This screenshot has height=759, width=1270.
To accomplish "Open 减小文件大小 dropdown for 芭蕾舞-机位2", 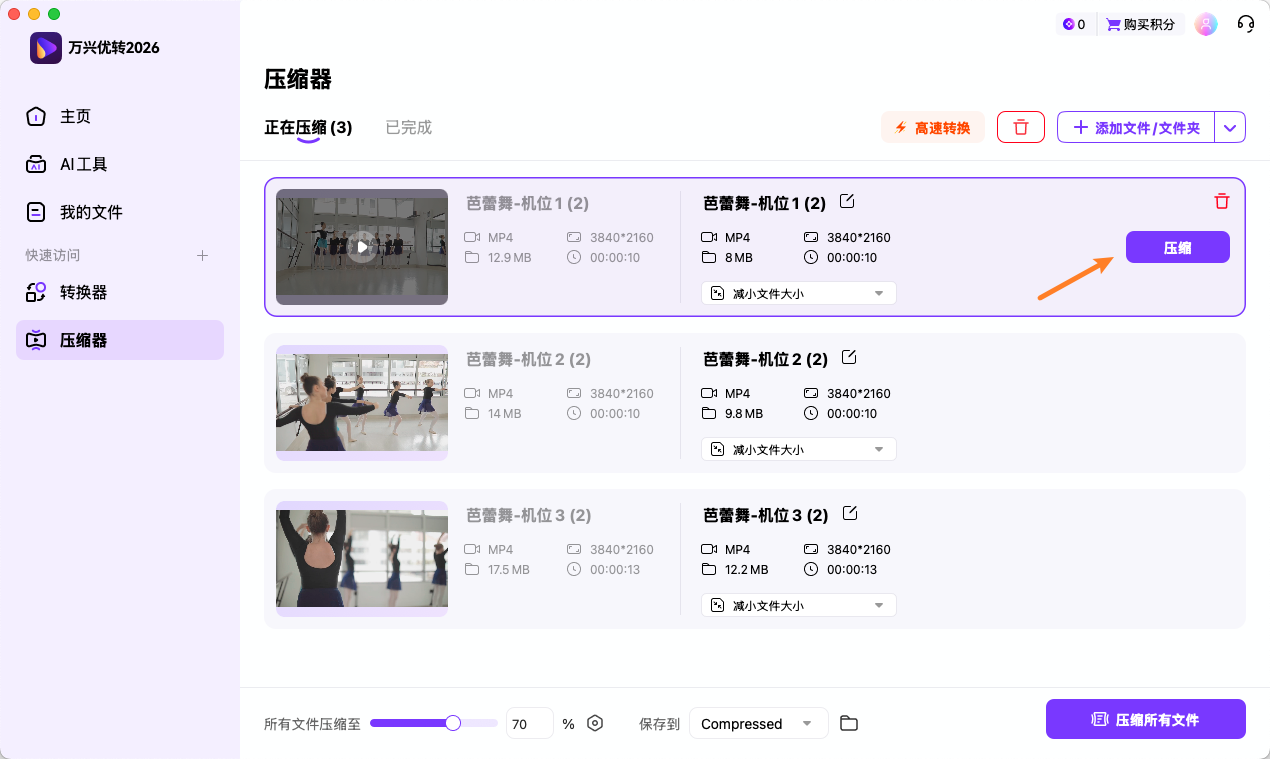I will [x=798, y=448].
